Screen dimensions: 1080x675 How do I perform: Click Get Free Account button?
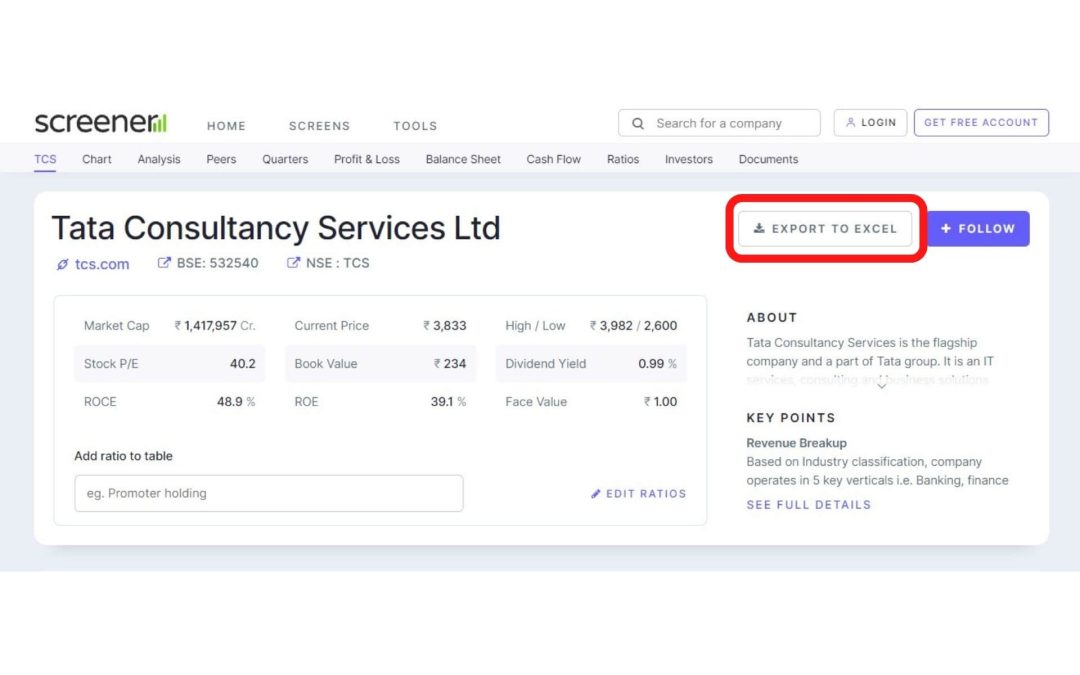point(982,123)
